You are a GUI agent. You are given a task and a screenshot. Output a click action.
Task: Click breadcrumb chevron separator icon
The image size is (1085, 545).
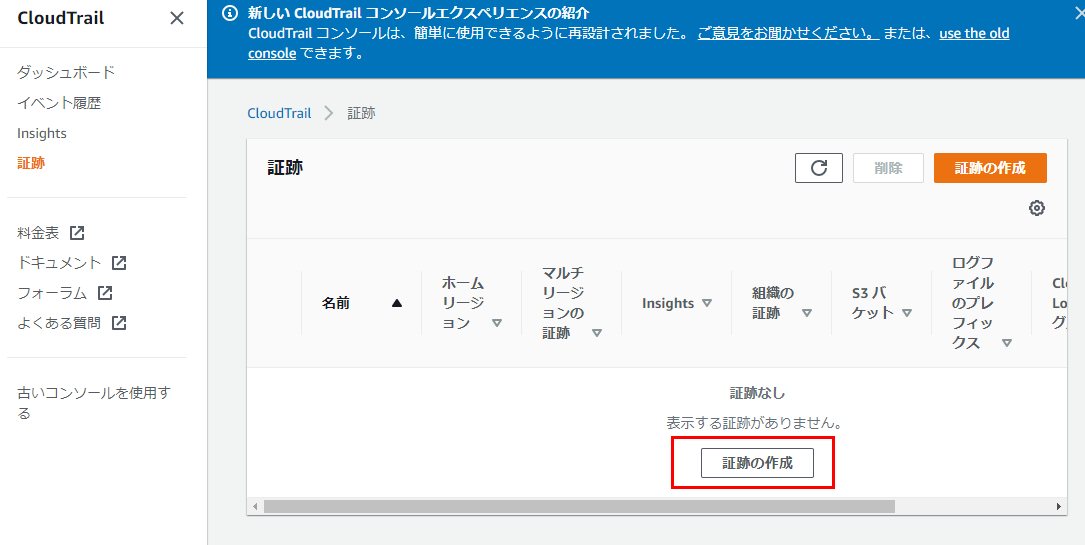point(329,113)
